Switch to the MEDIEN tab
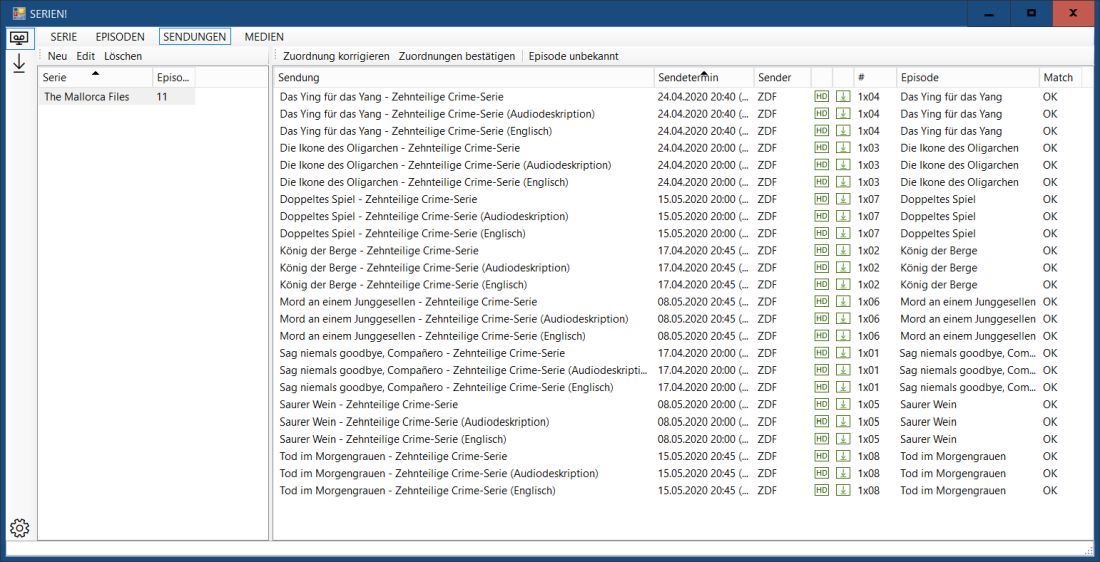Screen dimensions: 1100x562 [264, 37]
